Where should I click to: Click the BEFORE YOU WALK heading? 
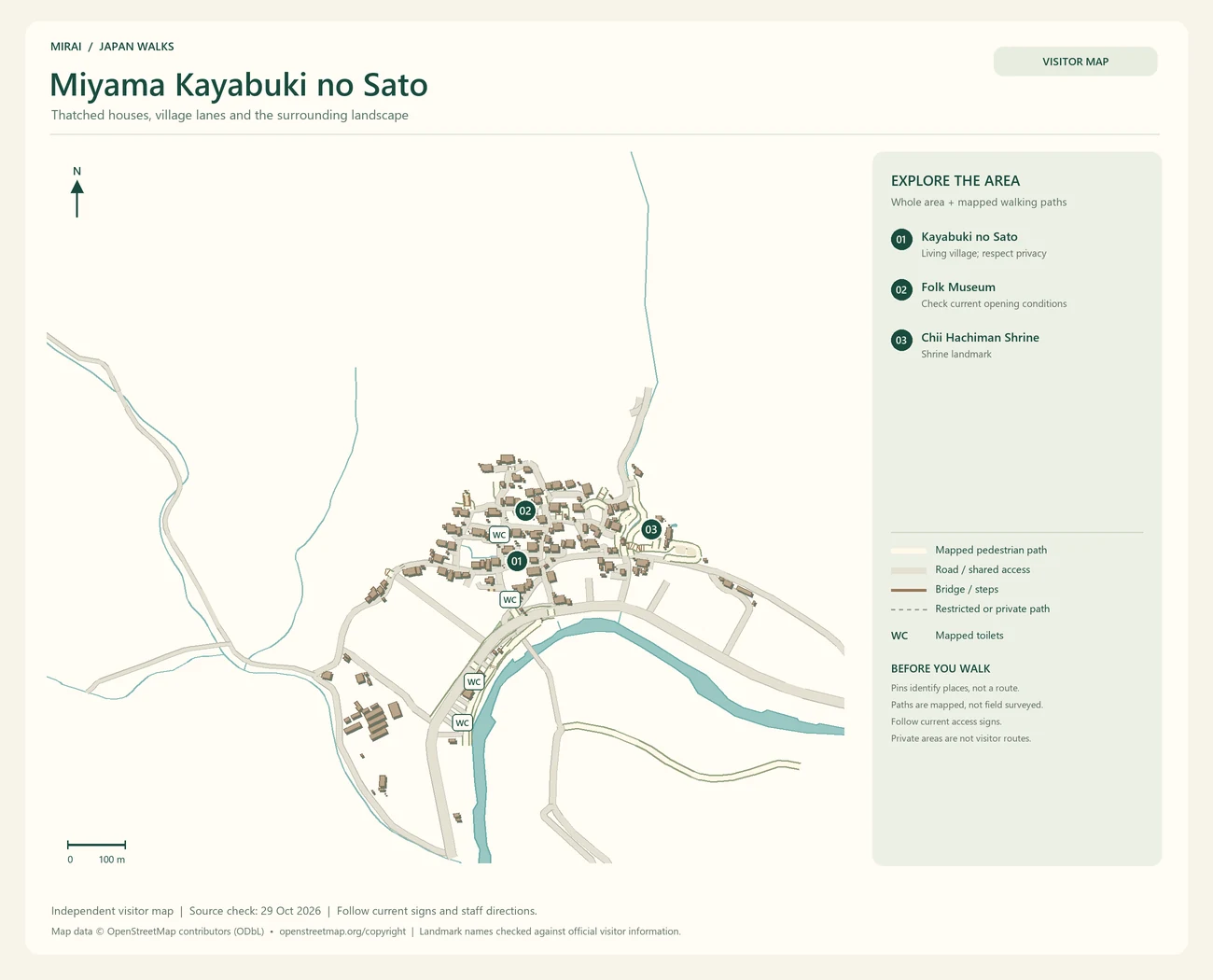coord(941,669)
